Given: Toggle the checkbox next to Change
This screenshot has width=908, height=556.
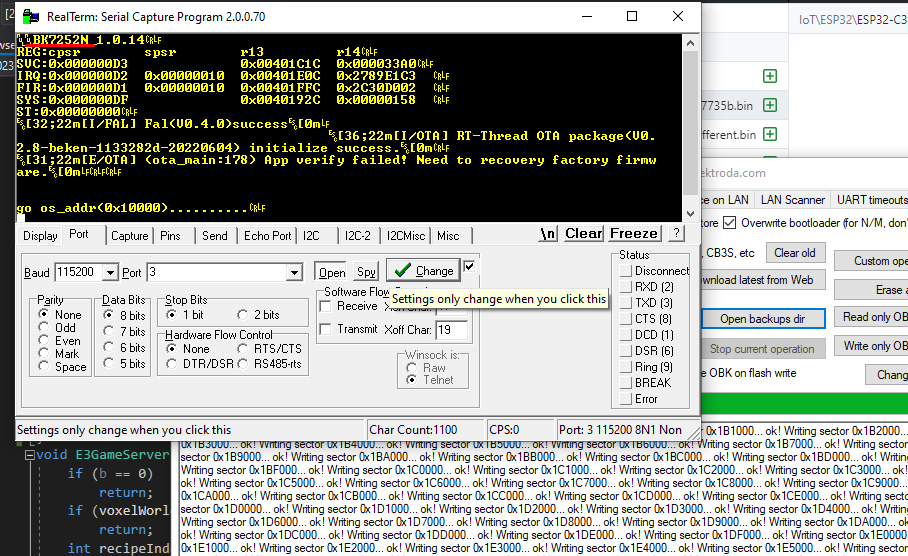Looking at the screenshot, I should tap(469, 266).
